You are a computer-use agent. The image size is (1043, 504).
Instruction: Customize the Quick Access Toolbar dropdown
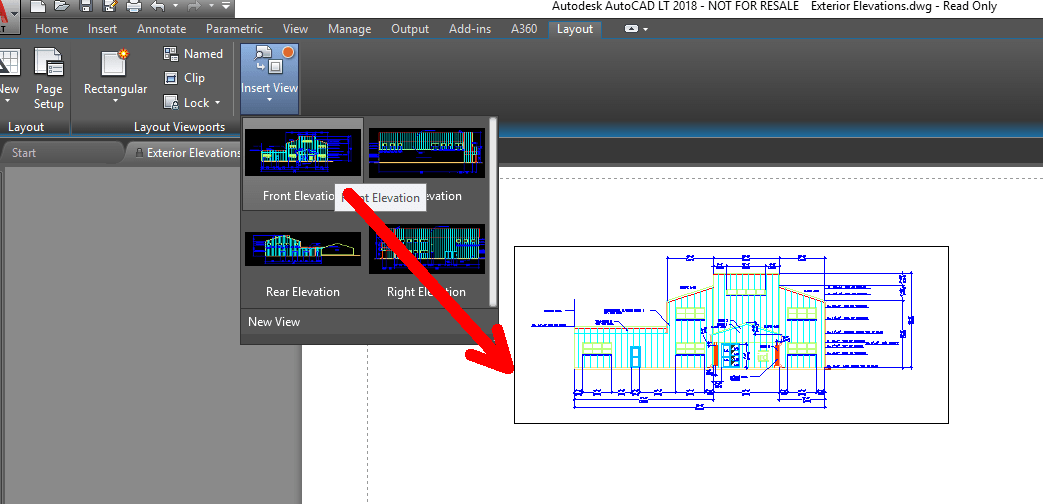225,7
